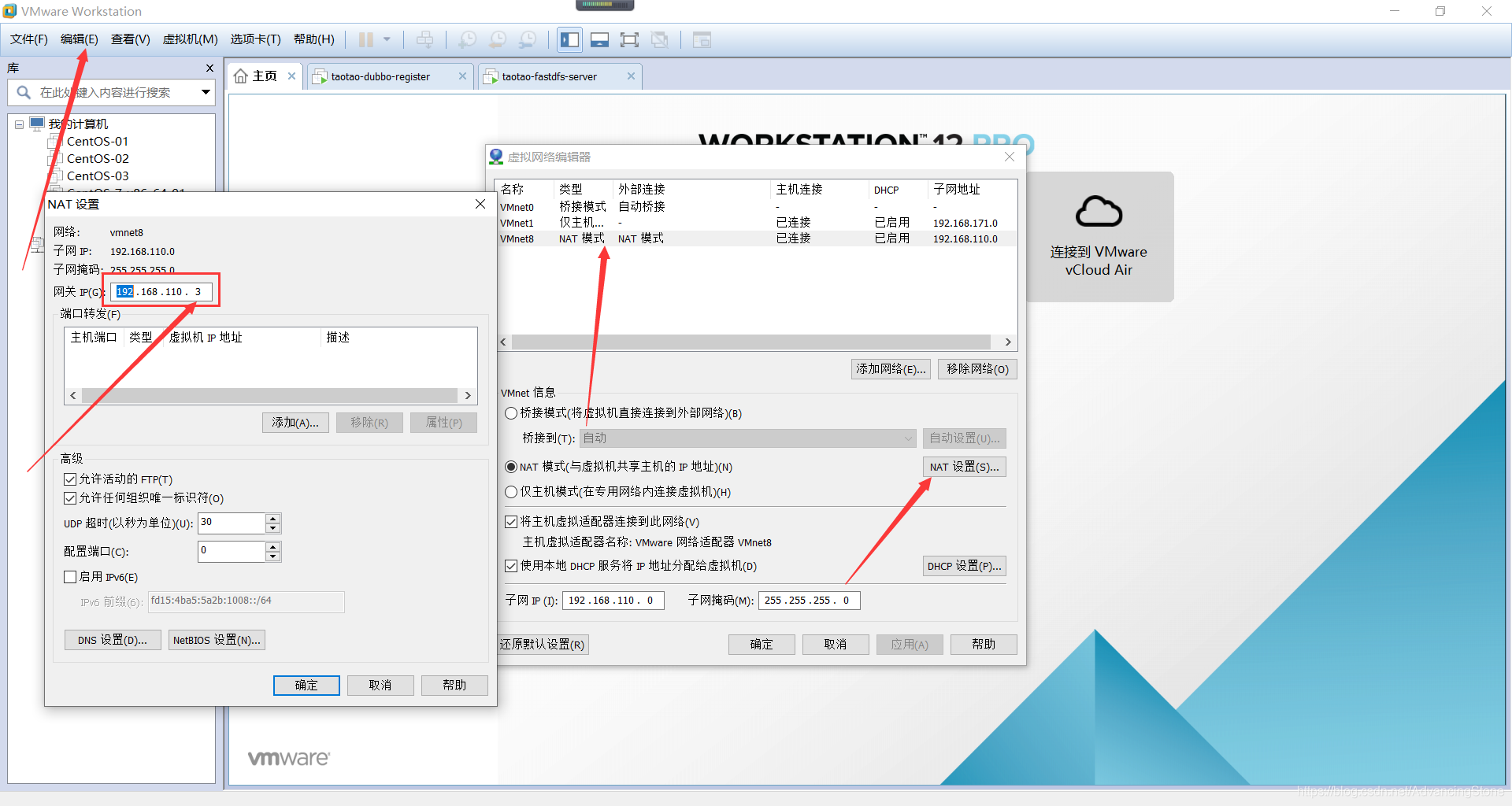Select NAT 模式 radio button

click(x=511, y=467)
